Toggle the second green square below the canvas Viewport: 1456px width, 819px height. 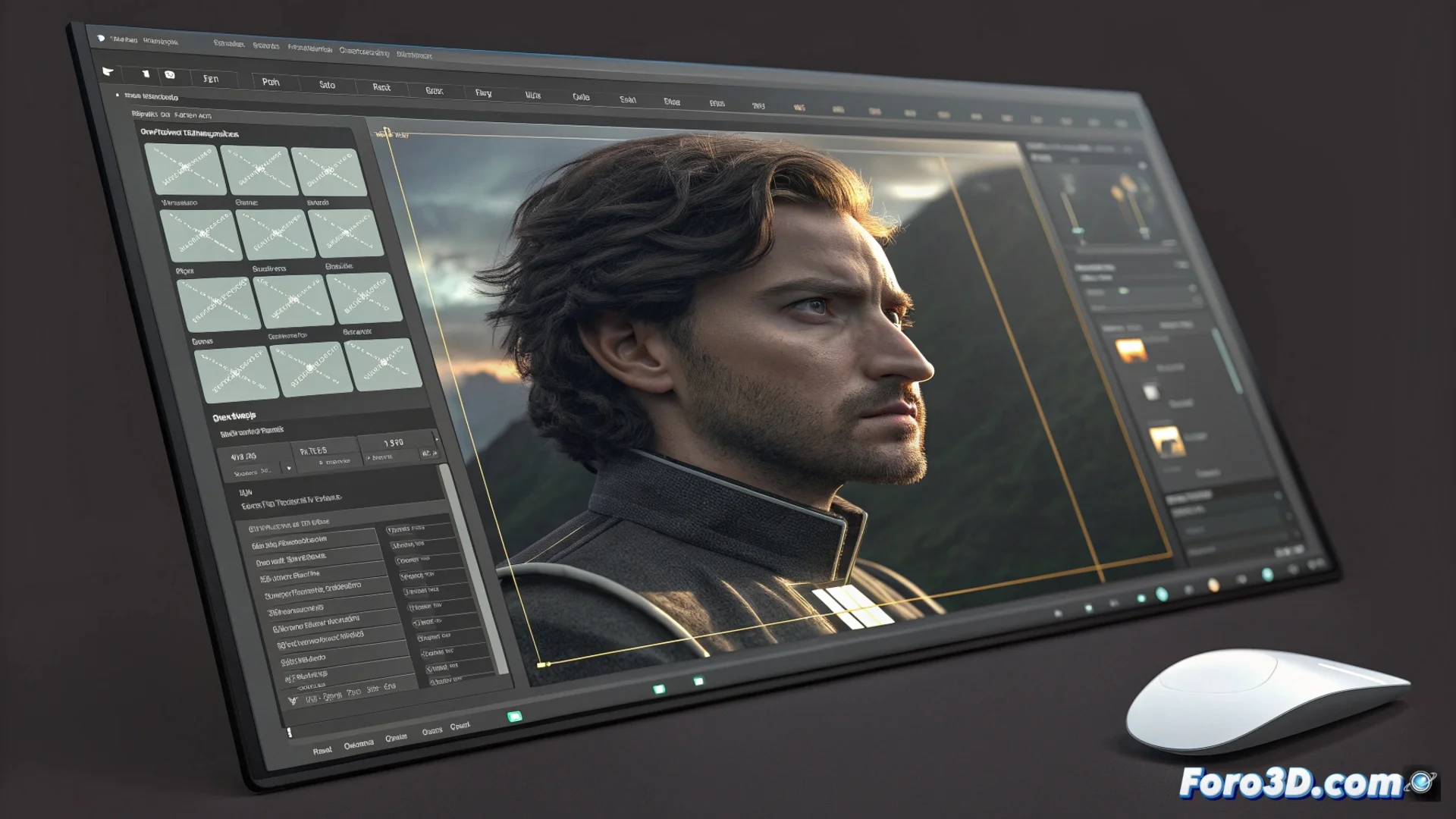point(698,682)
